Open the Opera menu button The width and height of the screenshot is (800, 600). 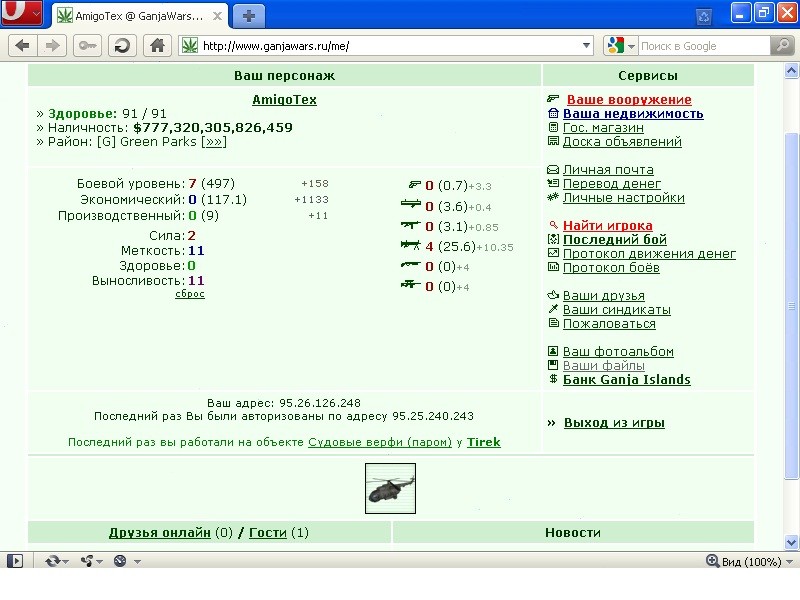pyautogui.click(x=21, y=13)
